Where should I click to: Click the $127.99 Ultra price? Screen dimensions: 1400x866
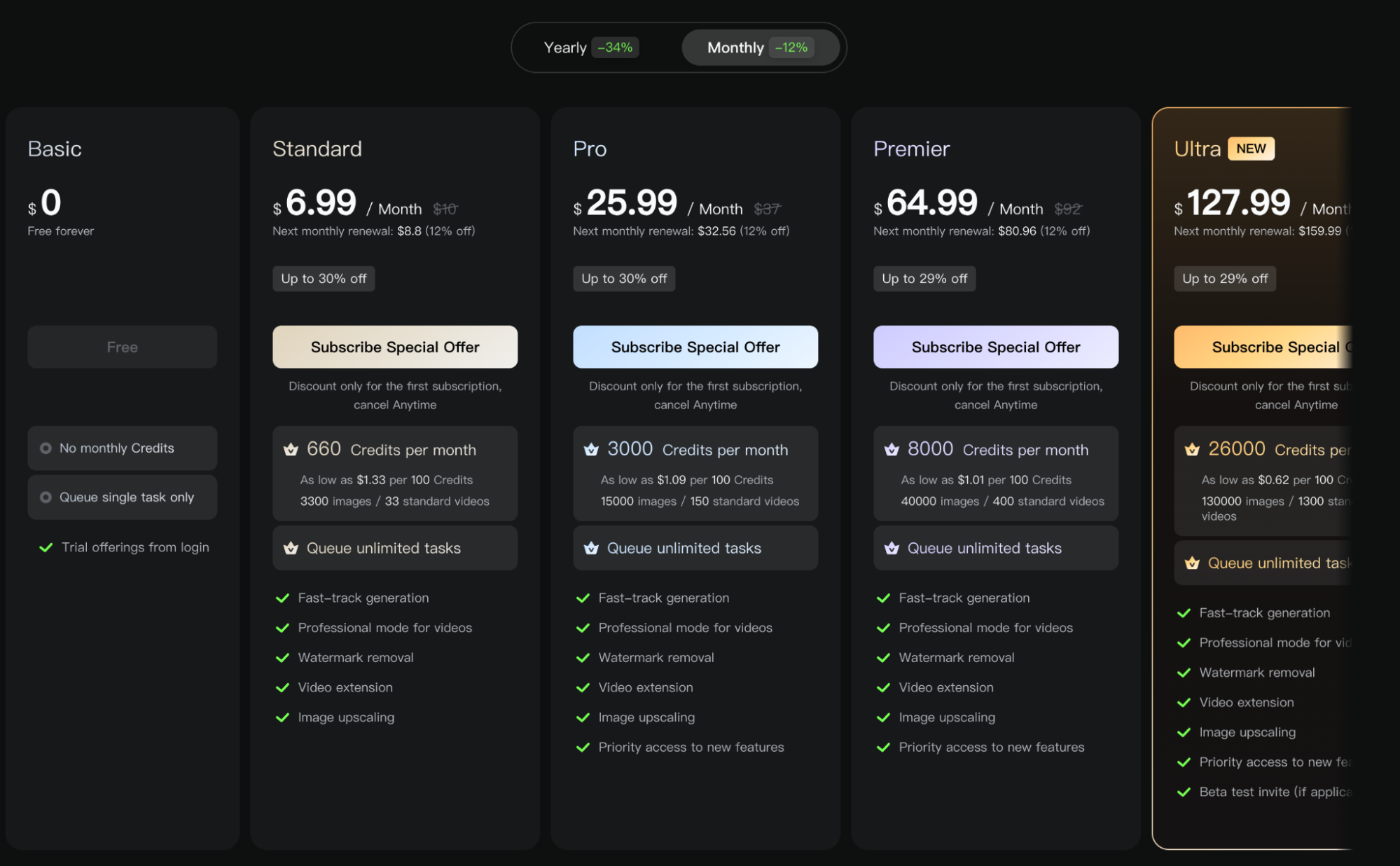tap(1232, 203)
